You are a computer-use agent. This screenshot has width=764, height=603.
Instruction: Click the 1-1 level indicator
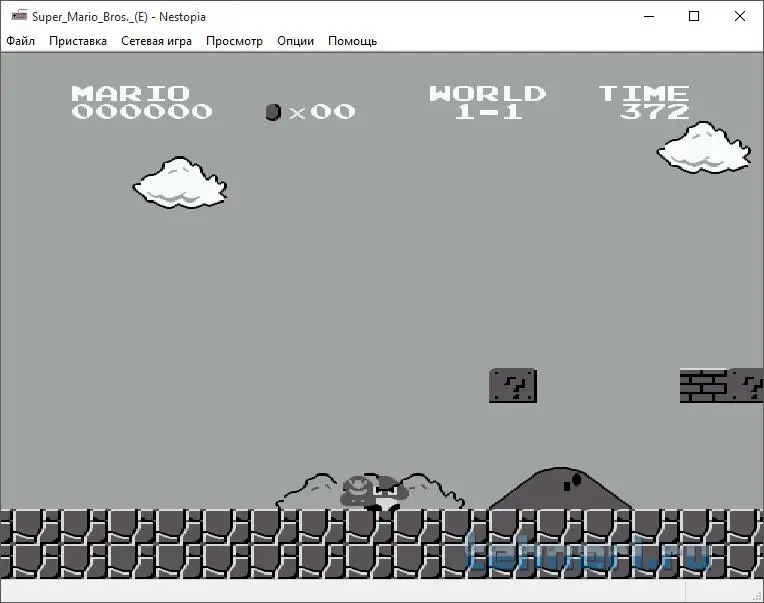point(489,112)
